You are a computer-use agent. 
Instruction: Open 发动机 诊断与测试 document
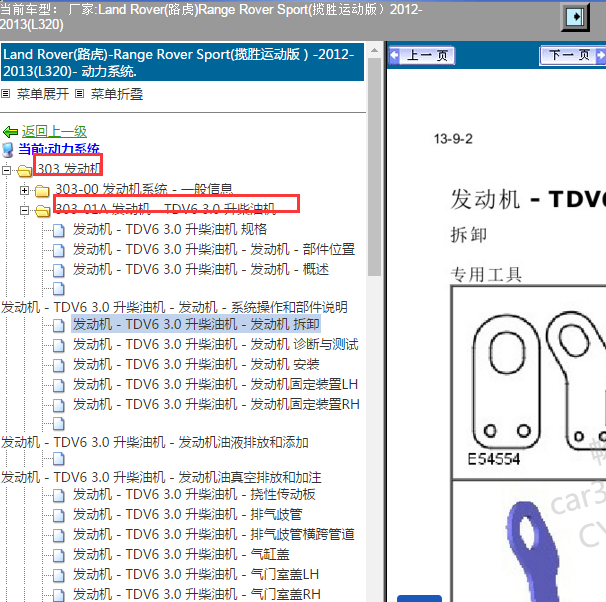(216, 344)
